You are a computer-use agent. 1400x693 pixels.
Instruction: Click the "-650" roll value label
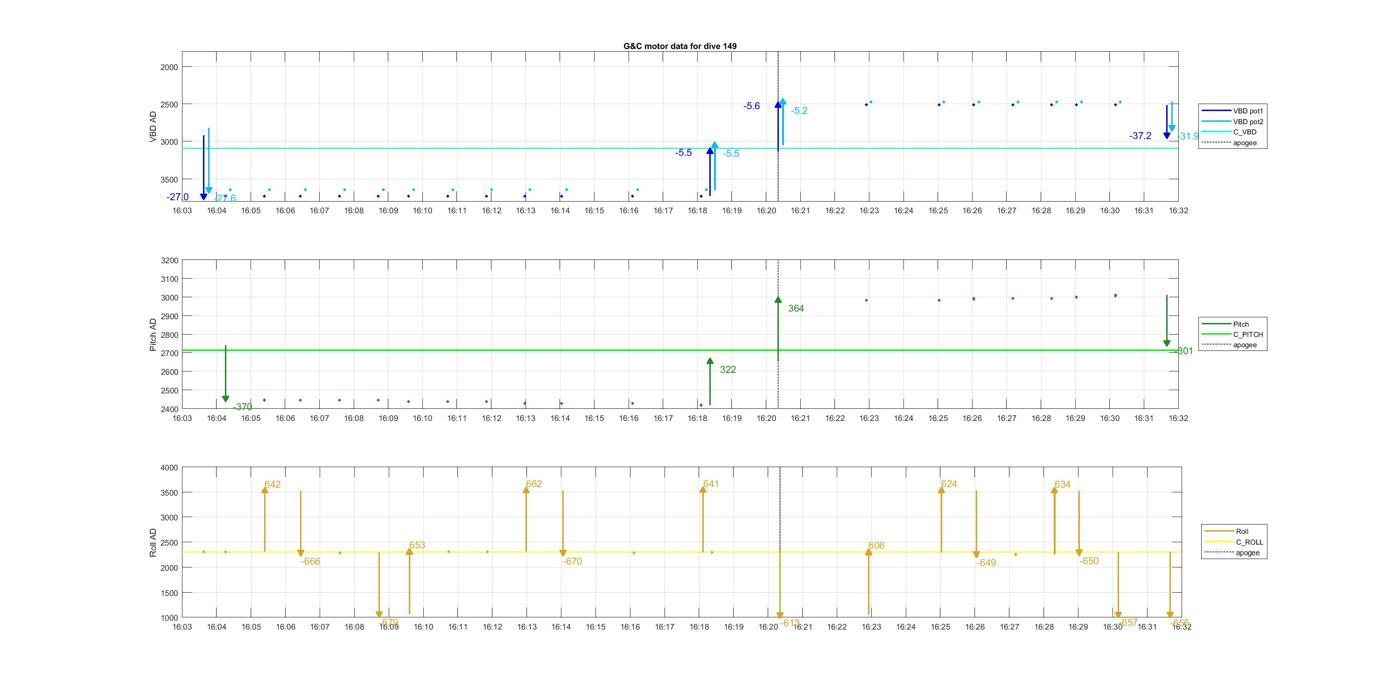pos(1089,562)
